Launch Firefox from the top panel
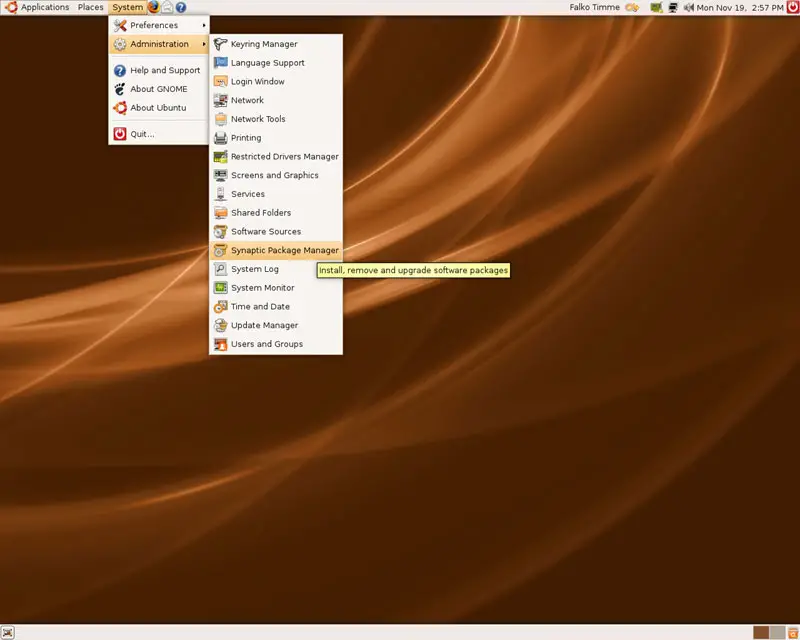Screen dimensions: 800x640 point(154,7)
